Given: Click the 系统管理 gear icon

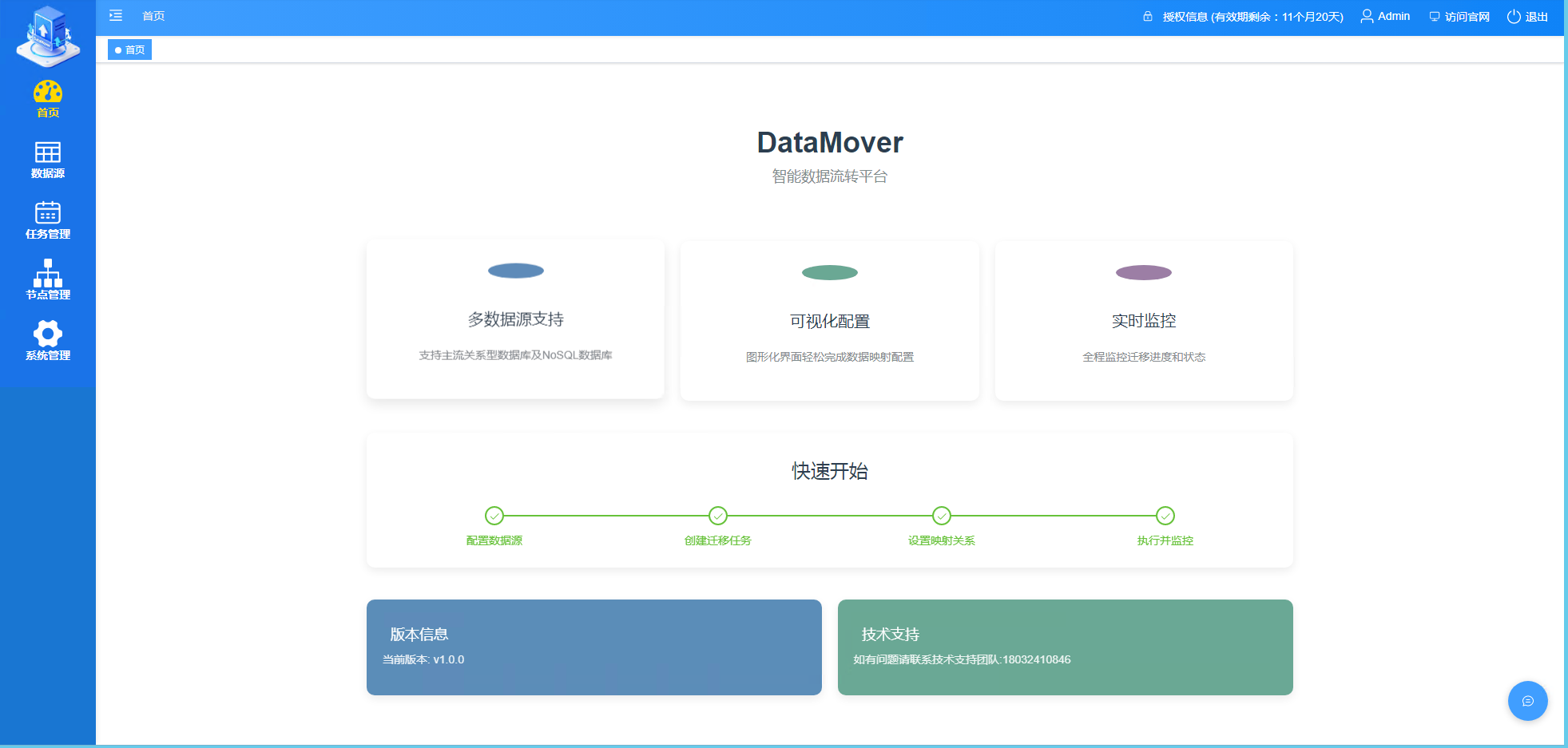Looking at the screenshot, I should pyautogui.click(x=47, y=335).
